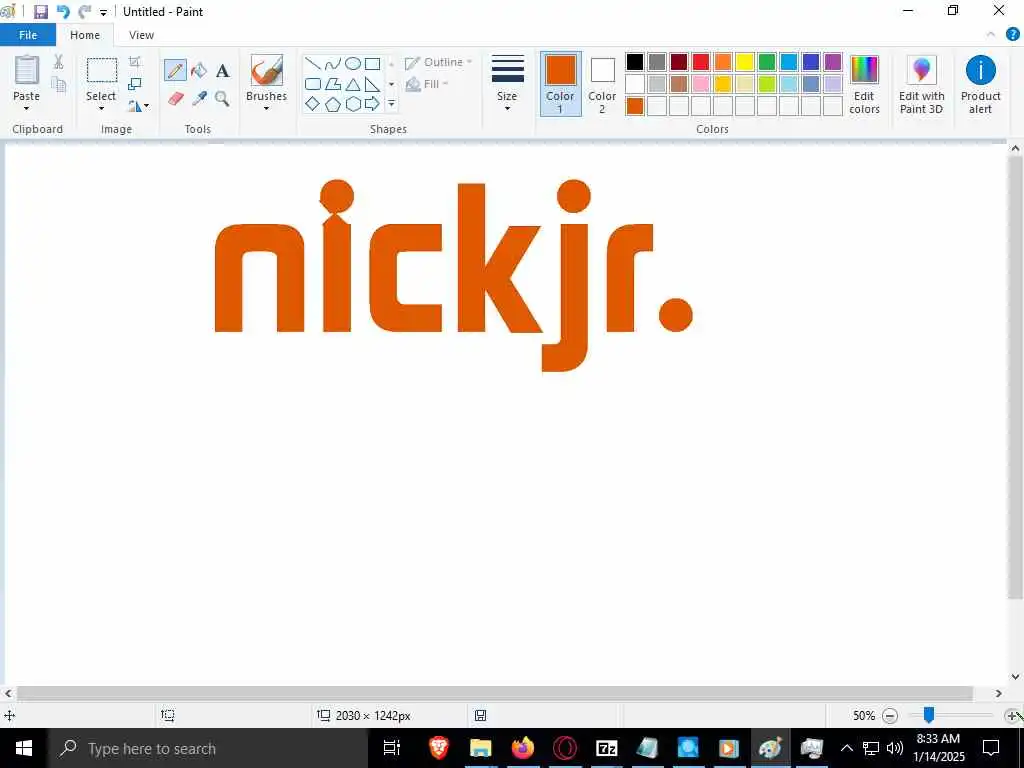The height and width of the screenshot is (768, 1024).
Task: Choose the Oval shape
Action: (x=353, y=63)
